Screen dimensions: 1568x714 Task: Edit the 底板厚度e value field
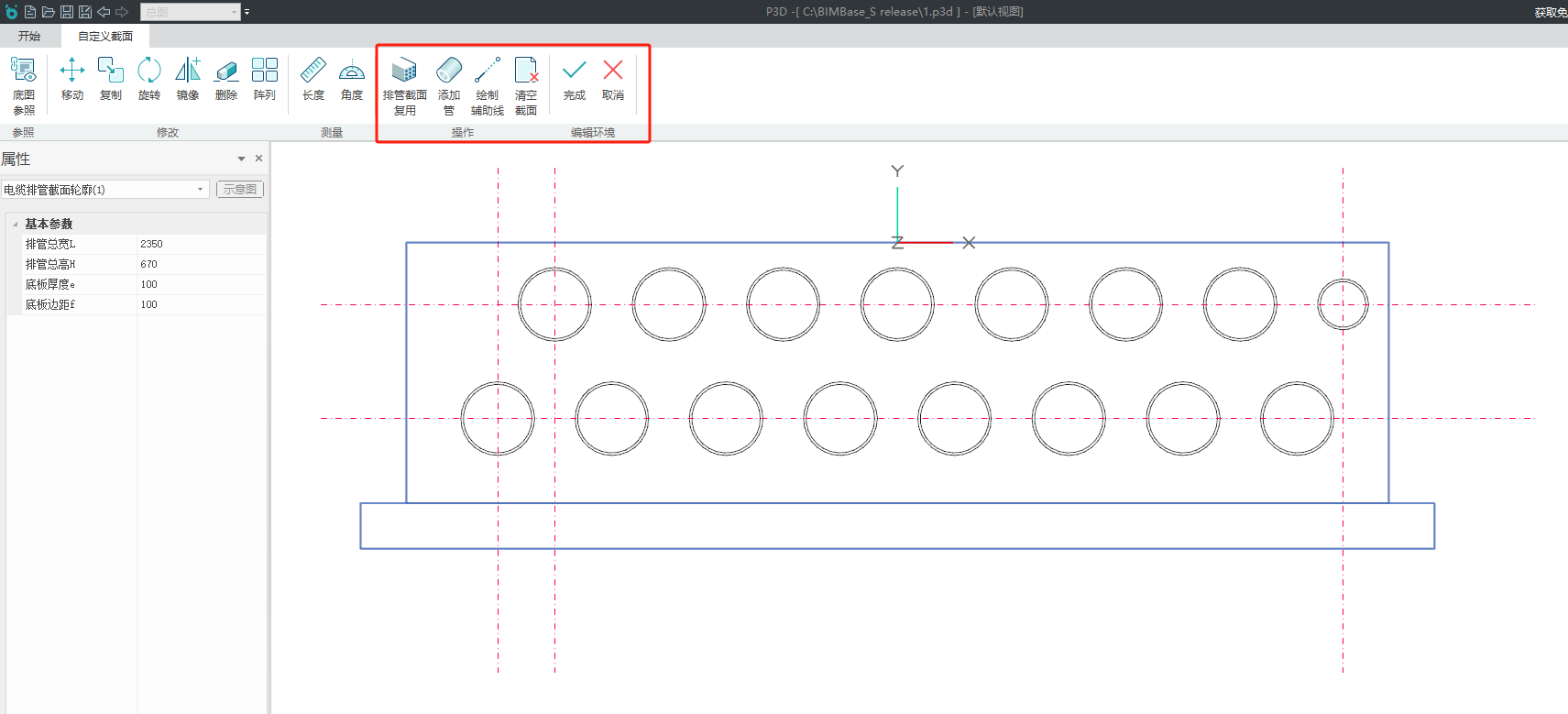pyautogui.click(x=202, y=284)
